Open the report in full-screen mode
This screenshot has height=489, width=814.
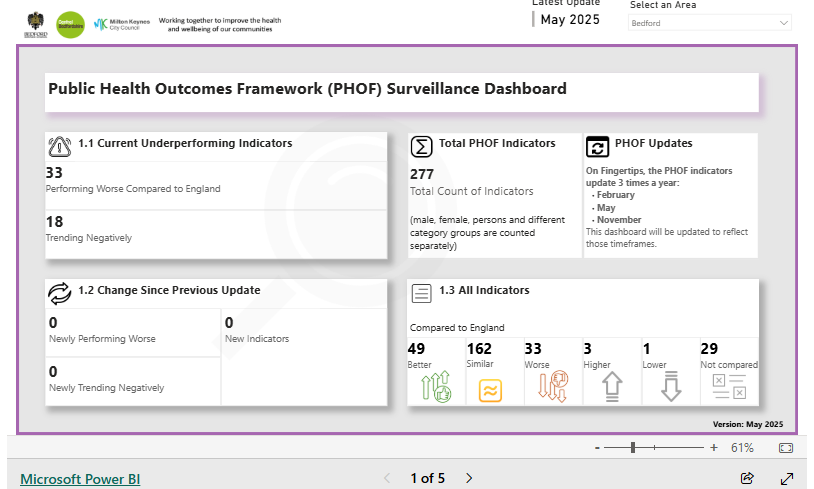click(x=787, y=478)
